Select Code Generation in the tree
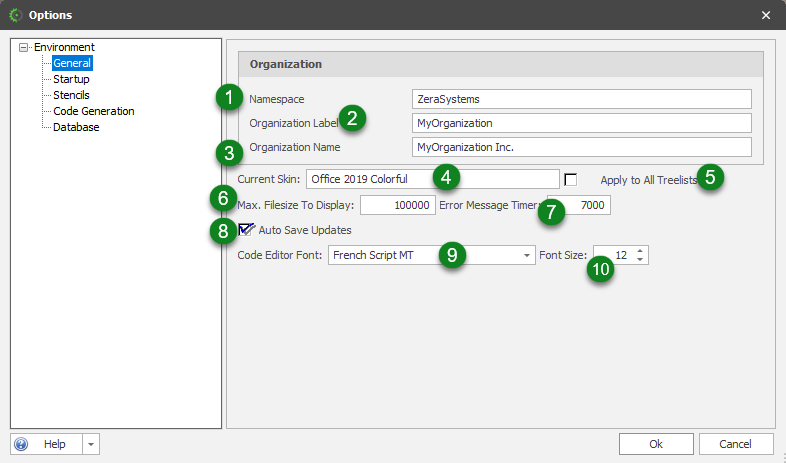The height and width of the screenshot is (463, 786). coord(94,111)
